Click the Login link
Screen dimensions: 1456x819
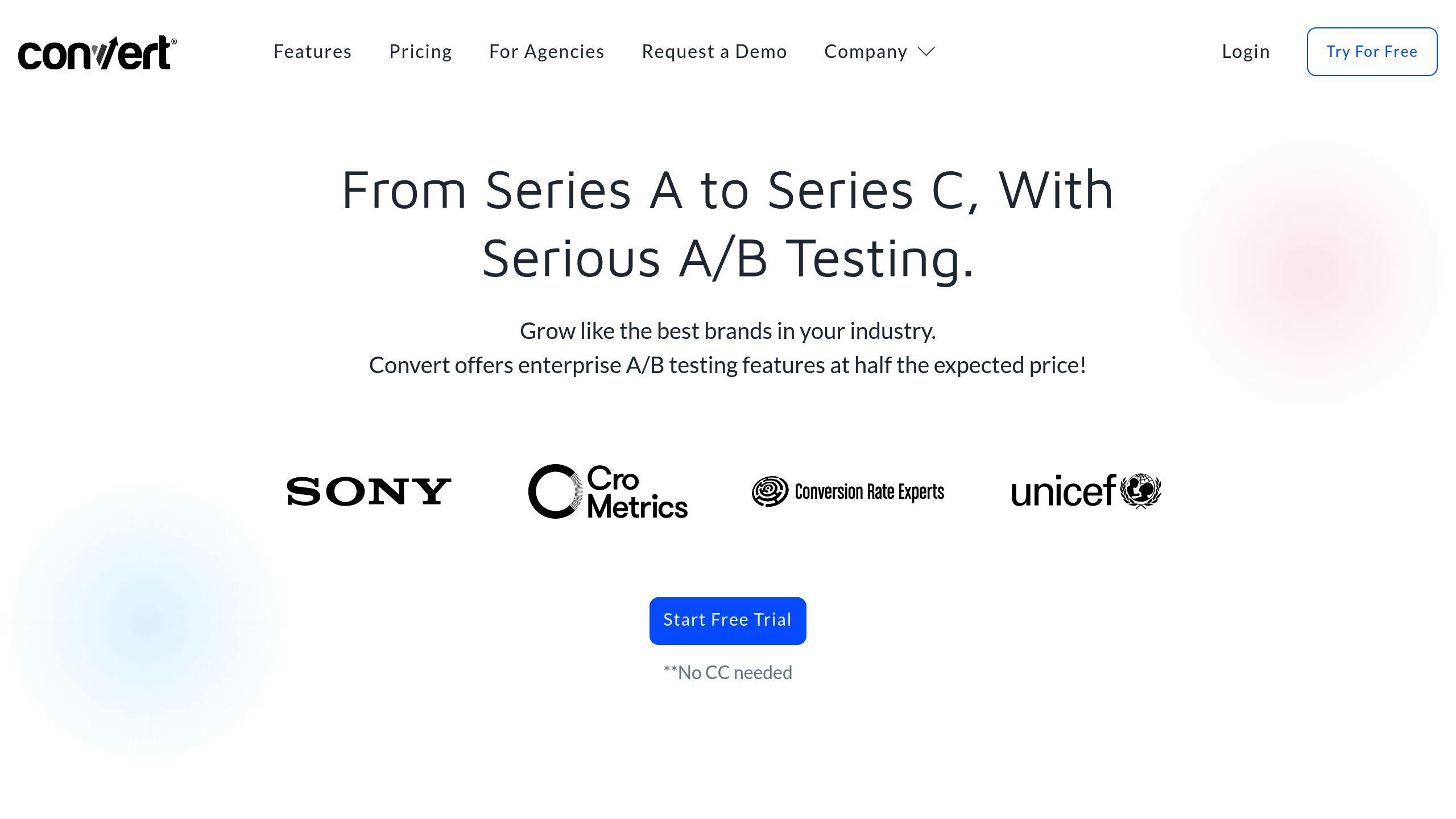coord(1246,52)
